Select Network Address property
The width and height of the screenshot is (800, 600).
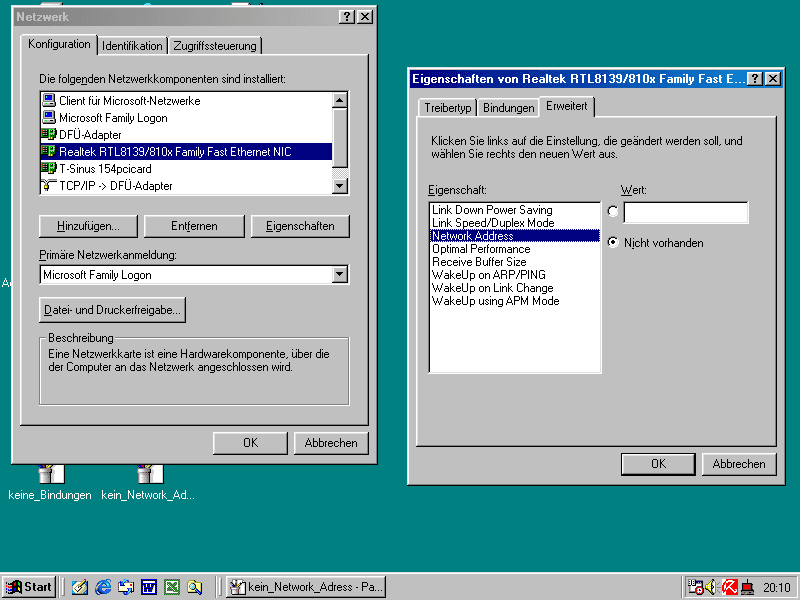point(515,236)
